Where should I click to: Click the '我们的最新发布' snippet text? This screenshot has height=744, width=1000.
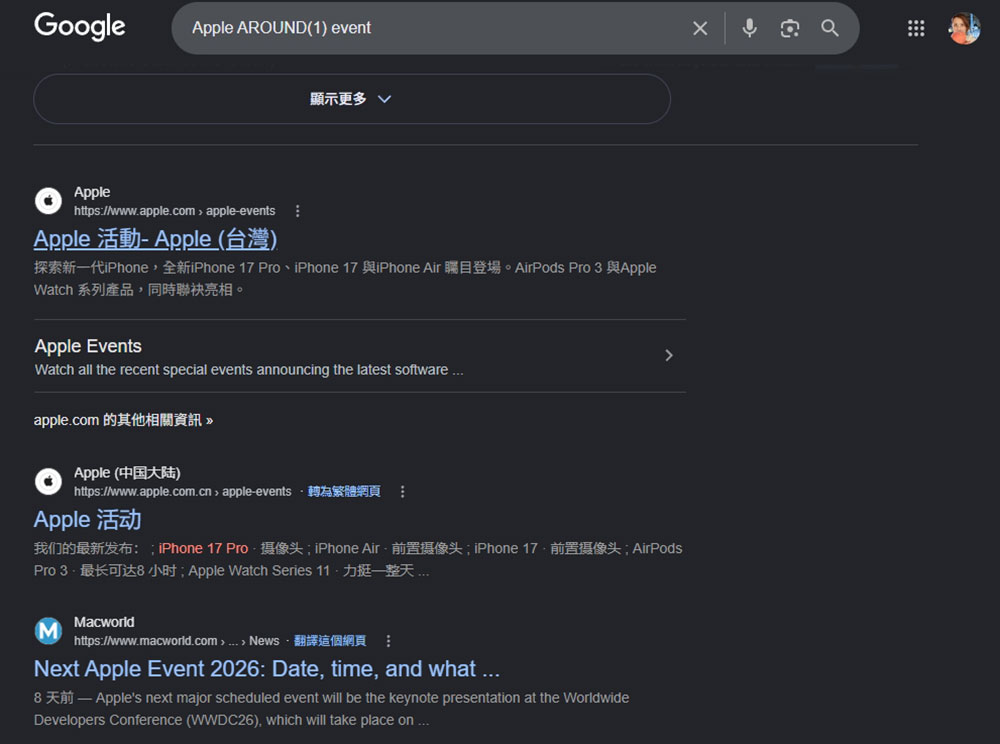358,560
